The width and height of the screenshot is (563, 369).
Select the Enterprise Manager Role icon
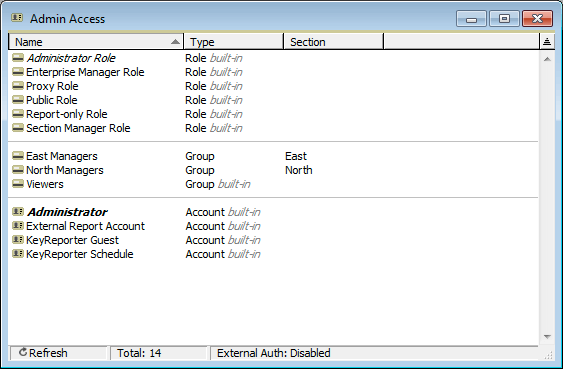18,72
